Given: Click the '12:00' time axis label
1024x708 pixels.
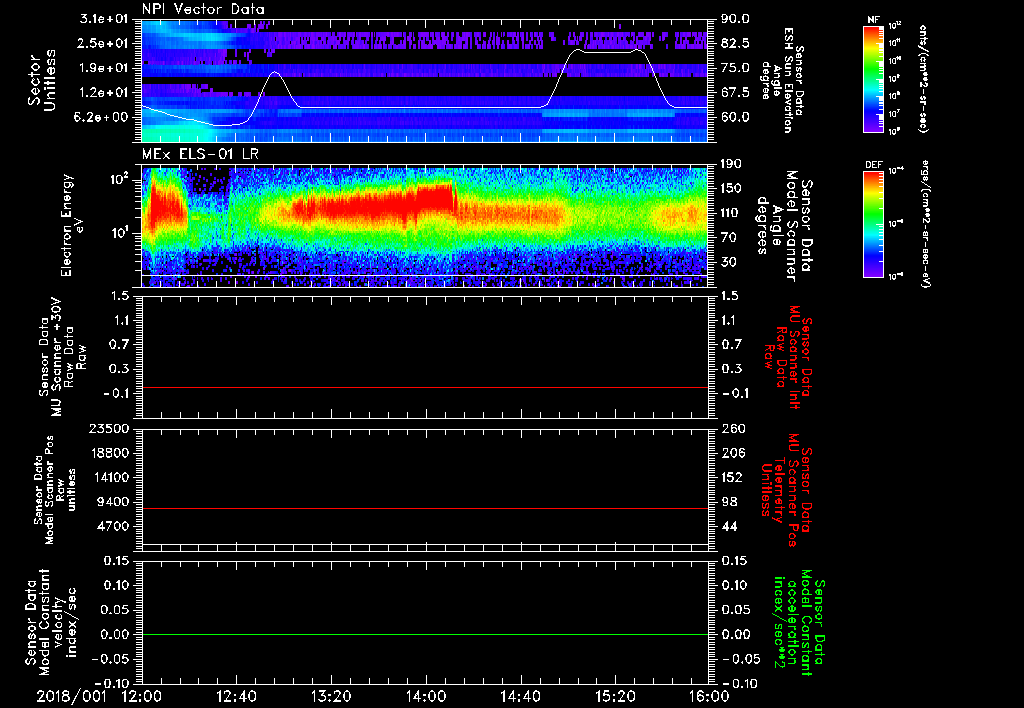Looking at the screenshot, I should pyautogui.click(x=142, y=696).
